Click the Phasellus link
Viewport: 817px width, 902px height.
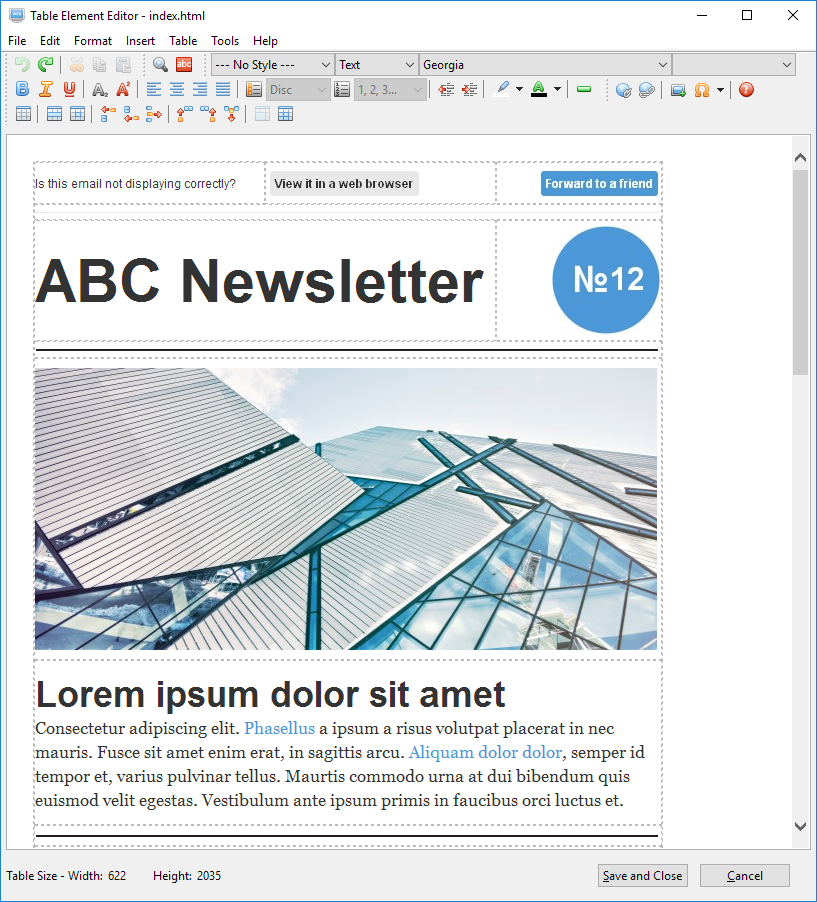click(x=280, y=728)
